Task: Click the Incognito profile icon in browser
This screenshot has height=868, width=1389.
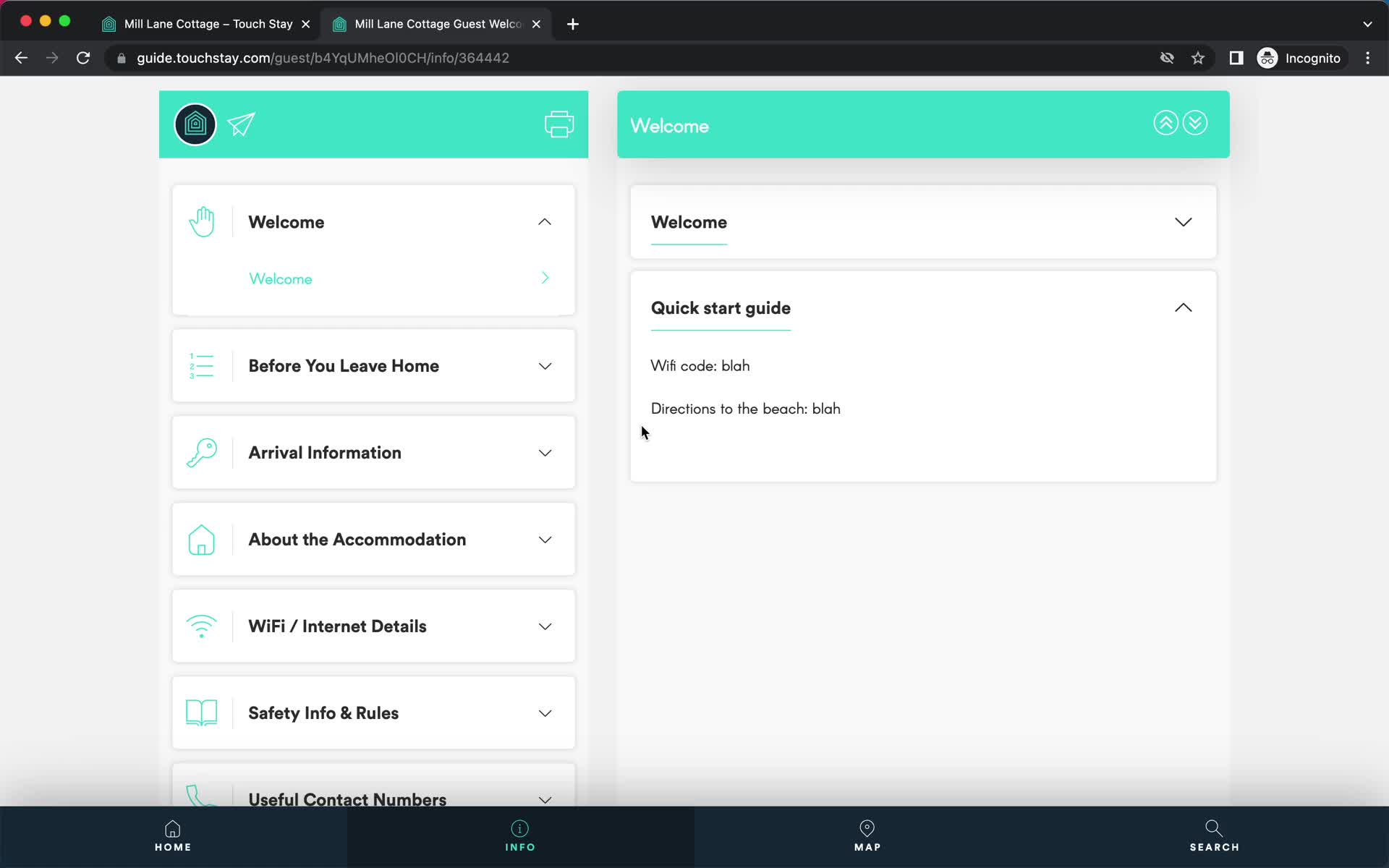Action: click(1267, 58)
